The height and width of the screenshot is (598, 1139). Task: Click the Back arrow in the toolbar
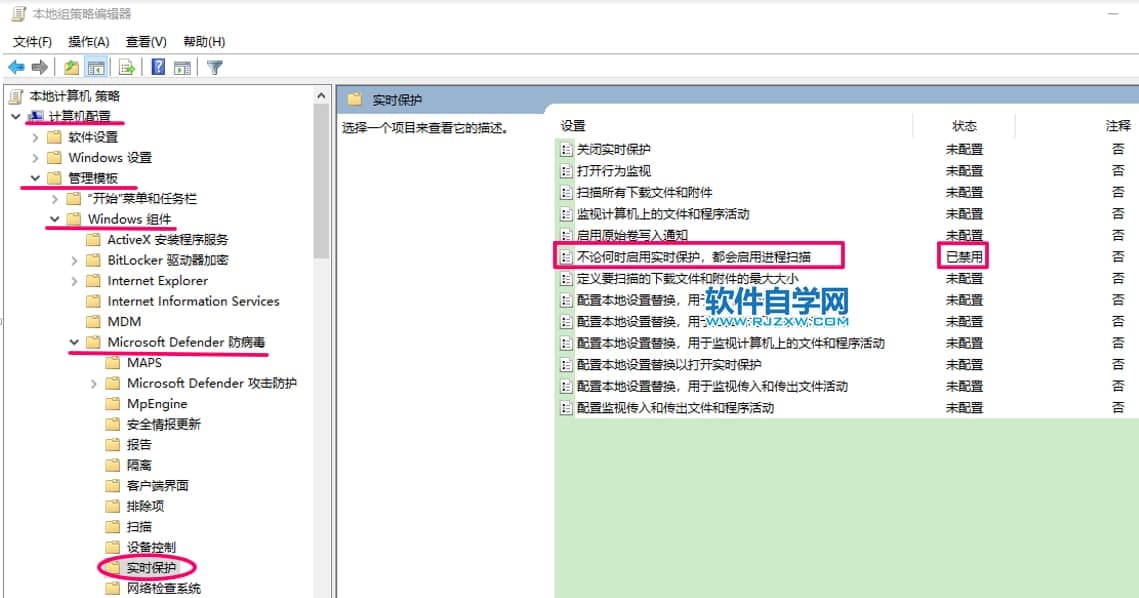[x=16, y=67]
